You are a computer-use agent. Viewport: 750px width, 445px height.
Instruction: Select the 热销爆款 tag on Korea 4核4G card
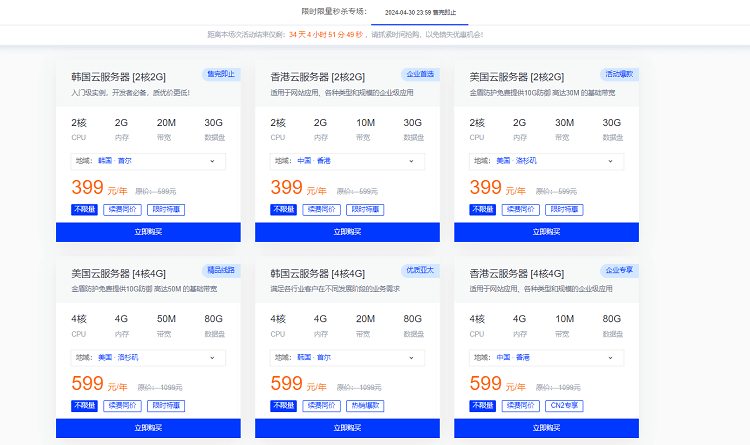[366, 406]
